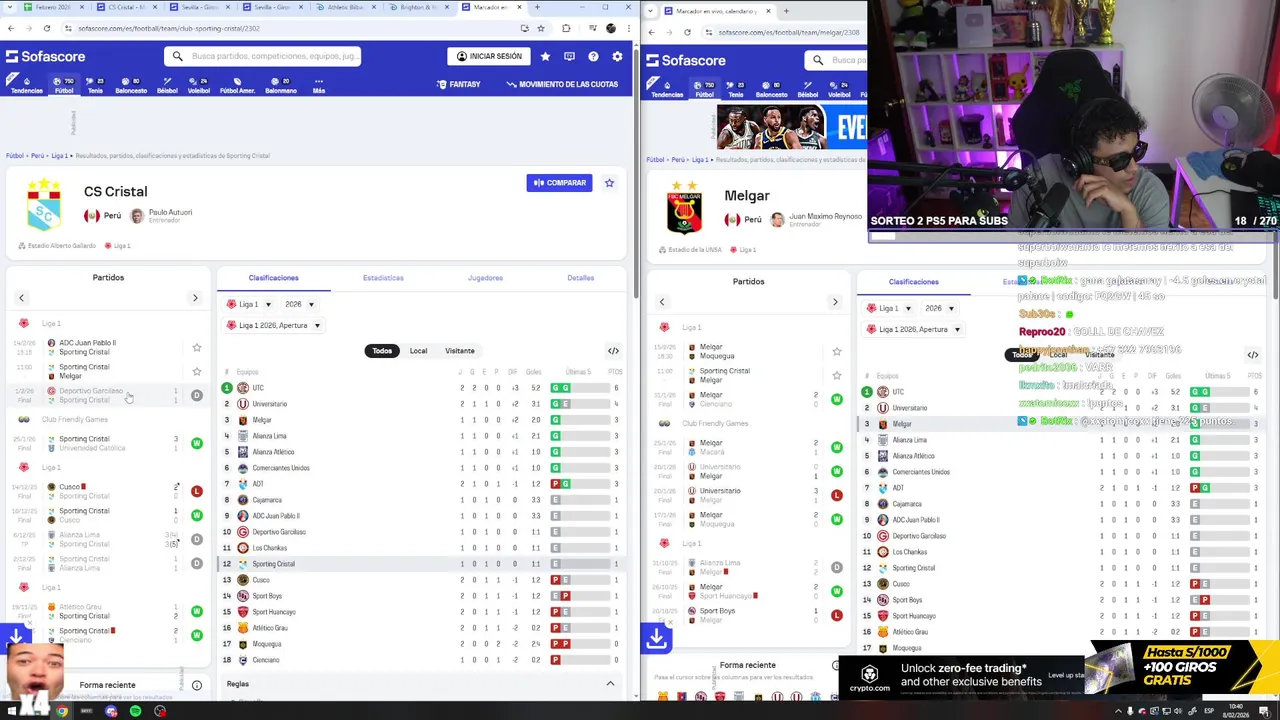This screenshot has width=1280, height=720.
Task: Switch to the Detalles tab
Action: click(580, 278)
